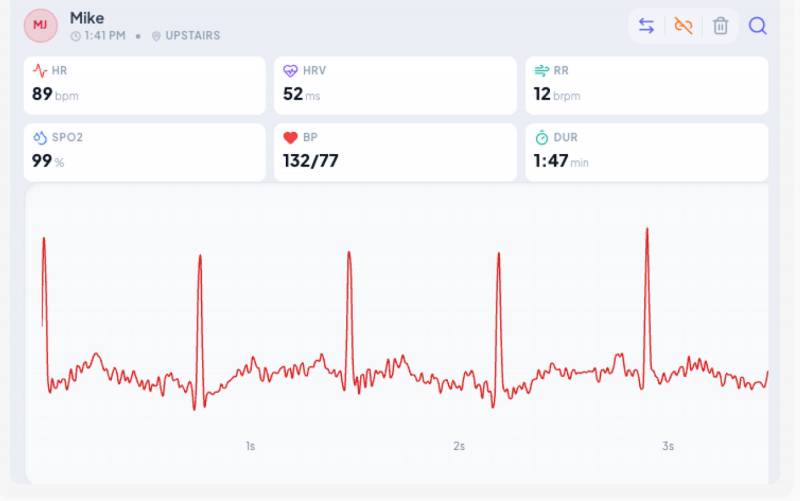Select the BP 132/77 reading
This screenshot has width=800, height=501.
(311, 161)
